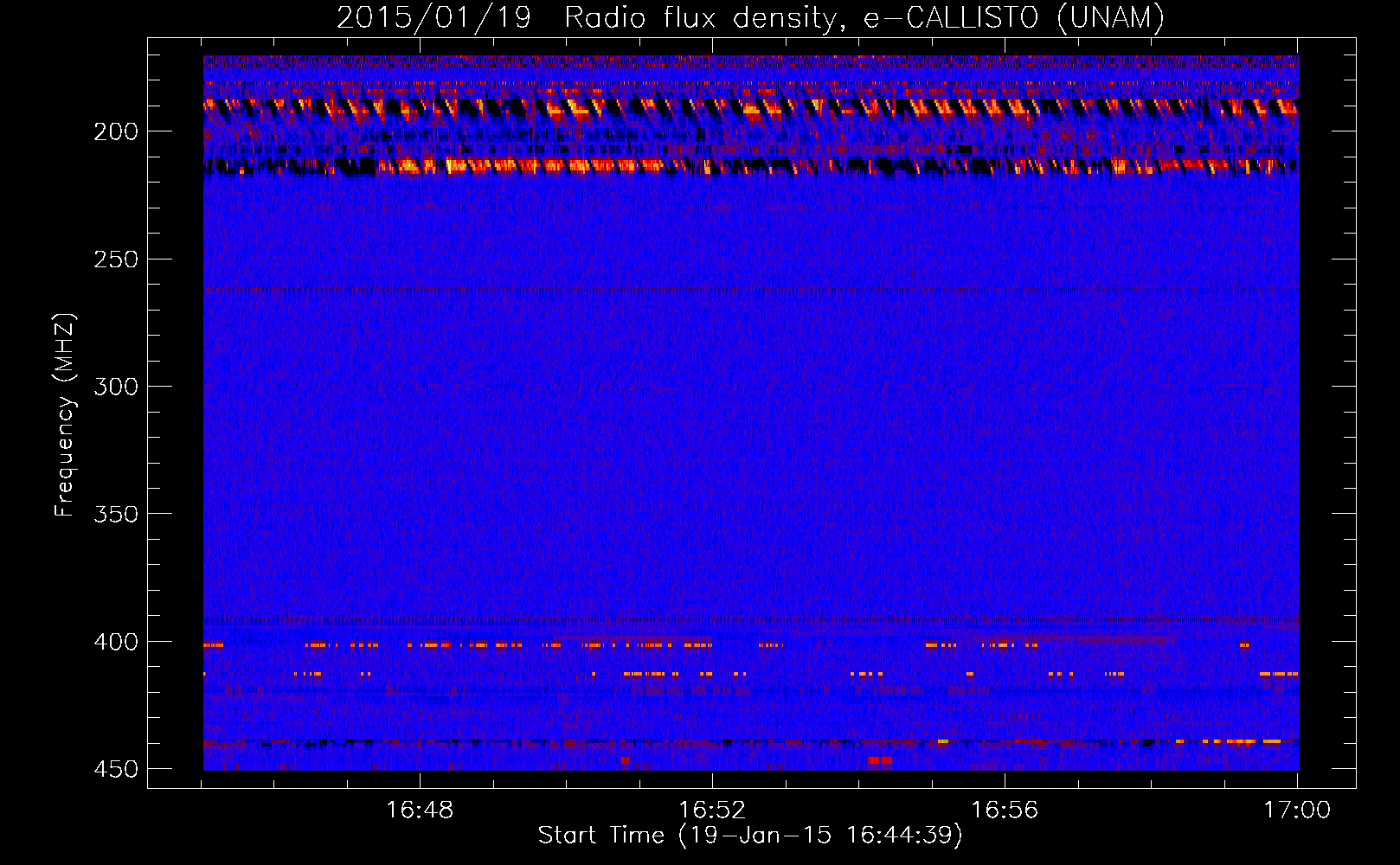This screenshot has width=1400, height=865.
Task: Click the 250 frequency tick label
Action: (x=116, y=259)
